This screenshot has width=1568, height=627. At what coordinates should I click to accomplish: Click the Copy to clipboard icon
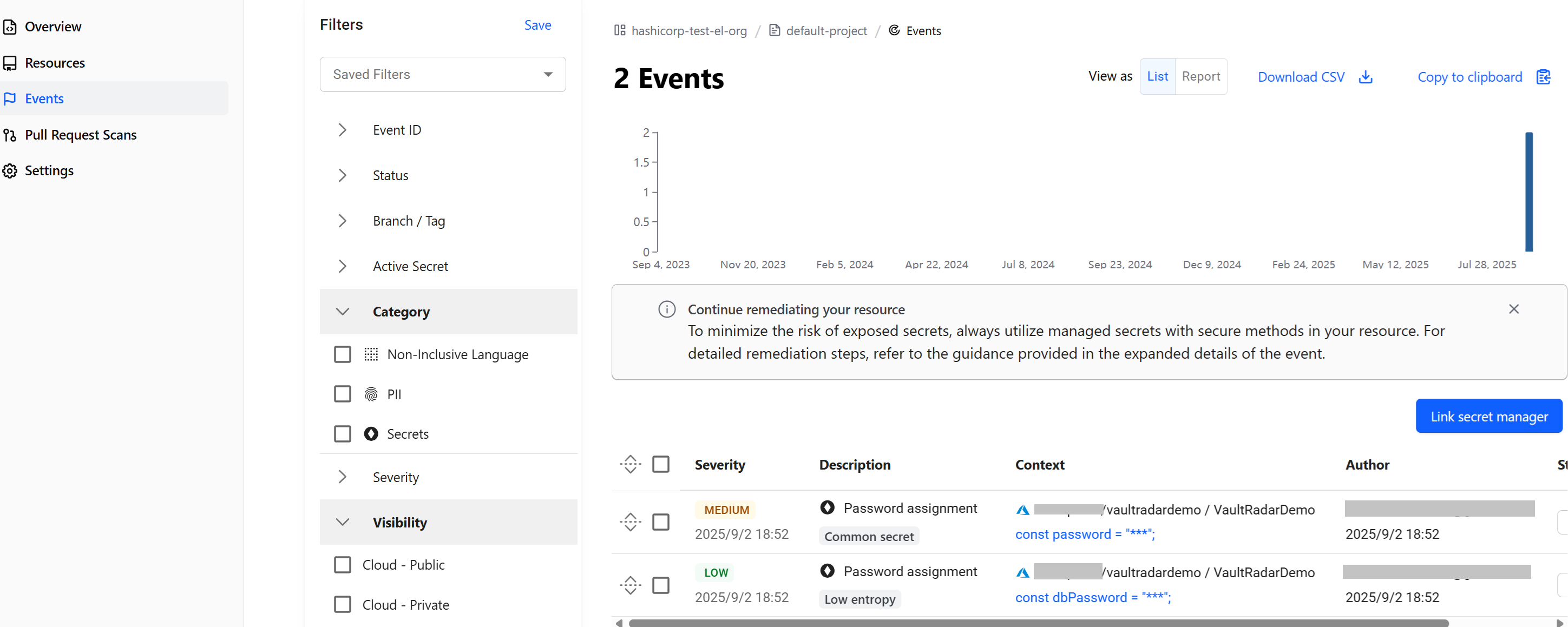click(1543, 77)
